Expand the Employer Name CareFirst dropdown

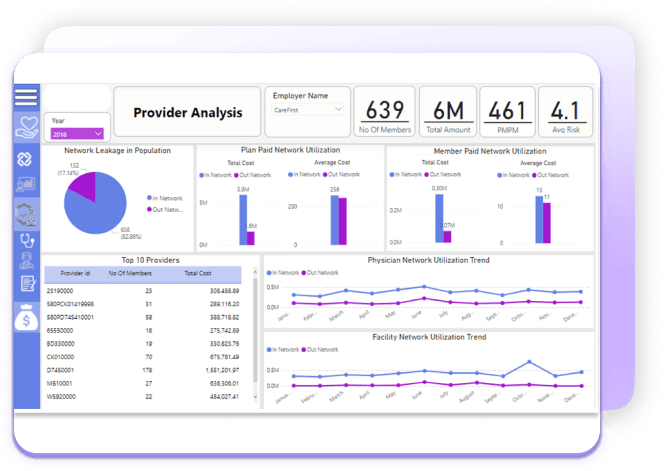click(307, 110)
